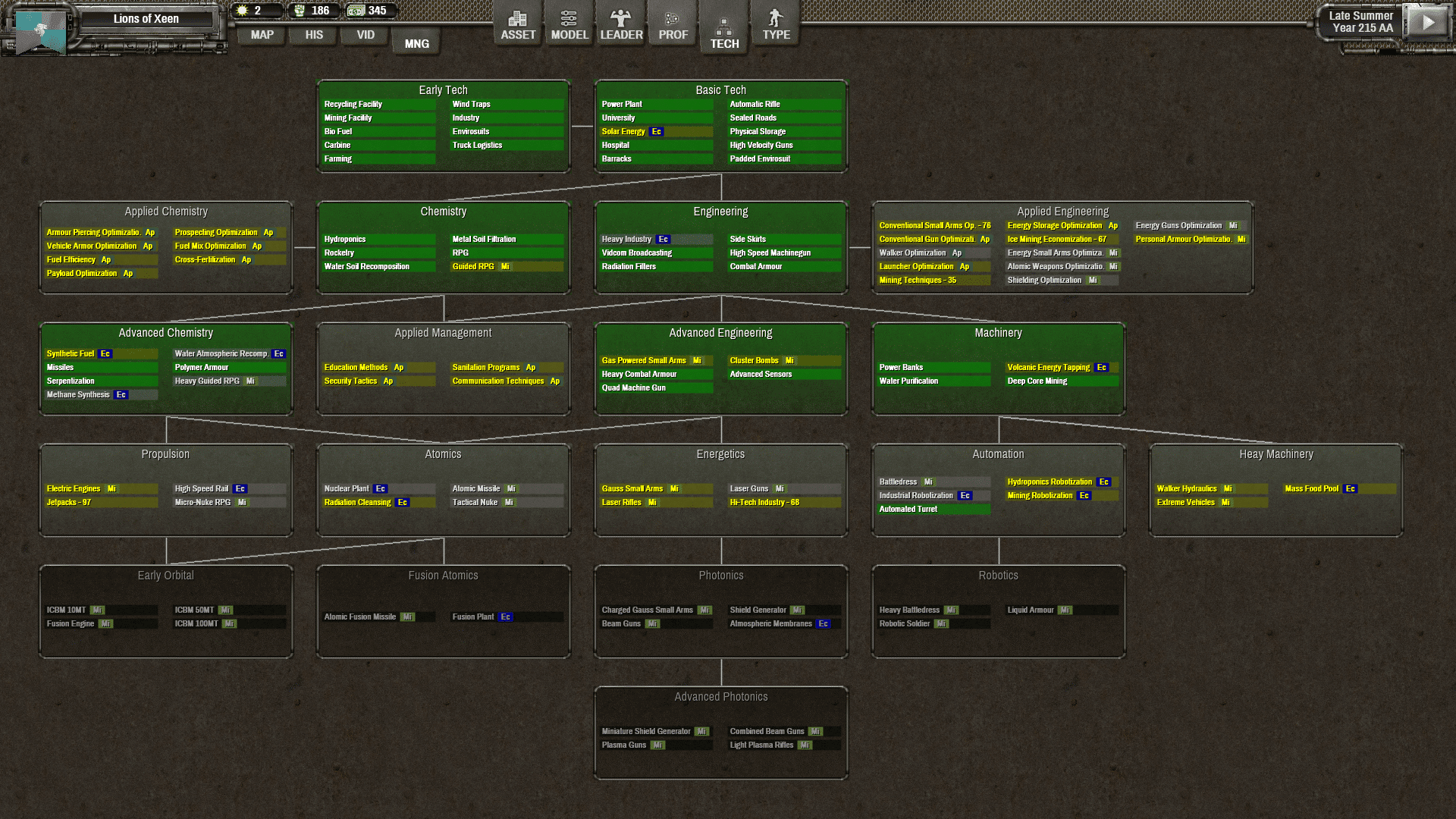
Task: Click the fist political points icon
Action: pos(300,11)
